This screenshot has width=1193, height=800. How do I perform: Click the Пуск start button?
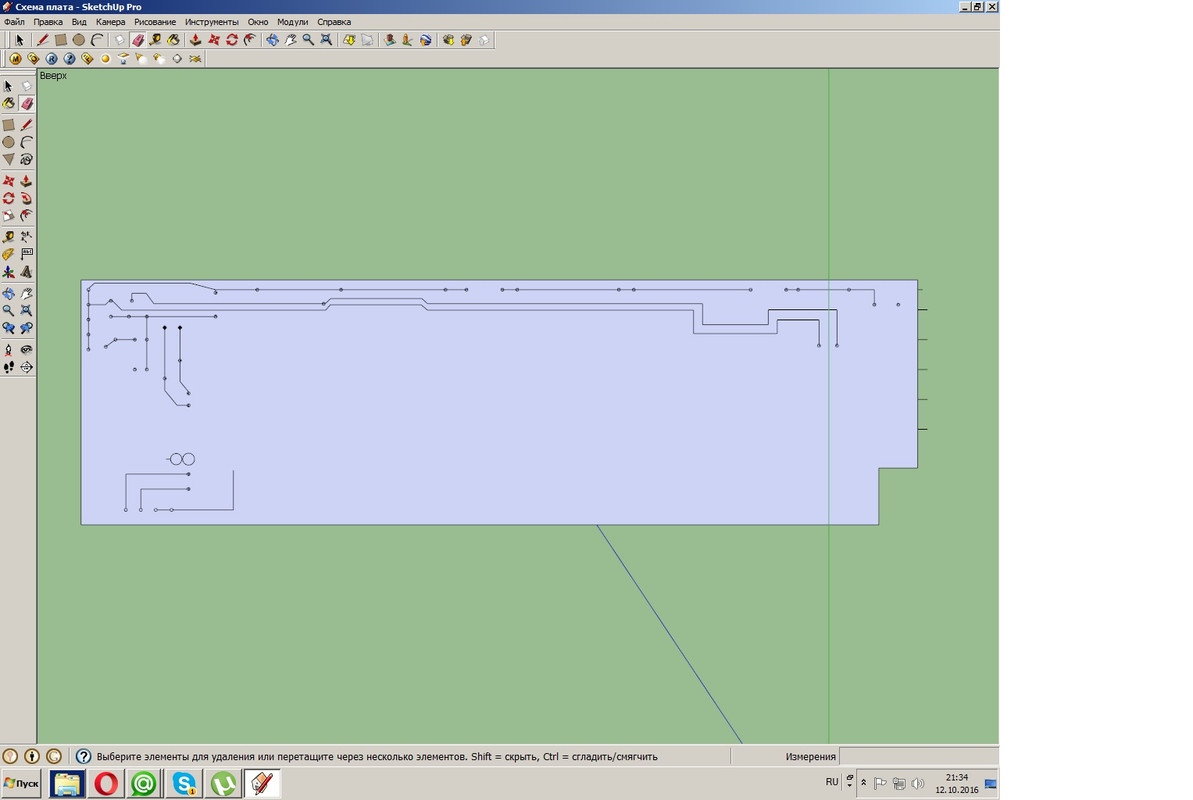click(x=21, y=783)
